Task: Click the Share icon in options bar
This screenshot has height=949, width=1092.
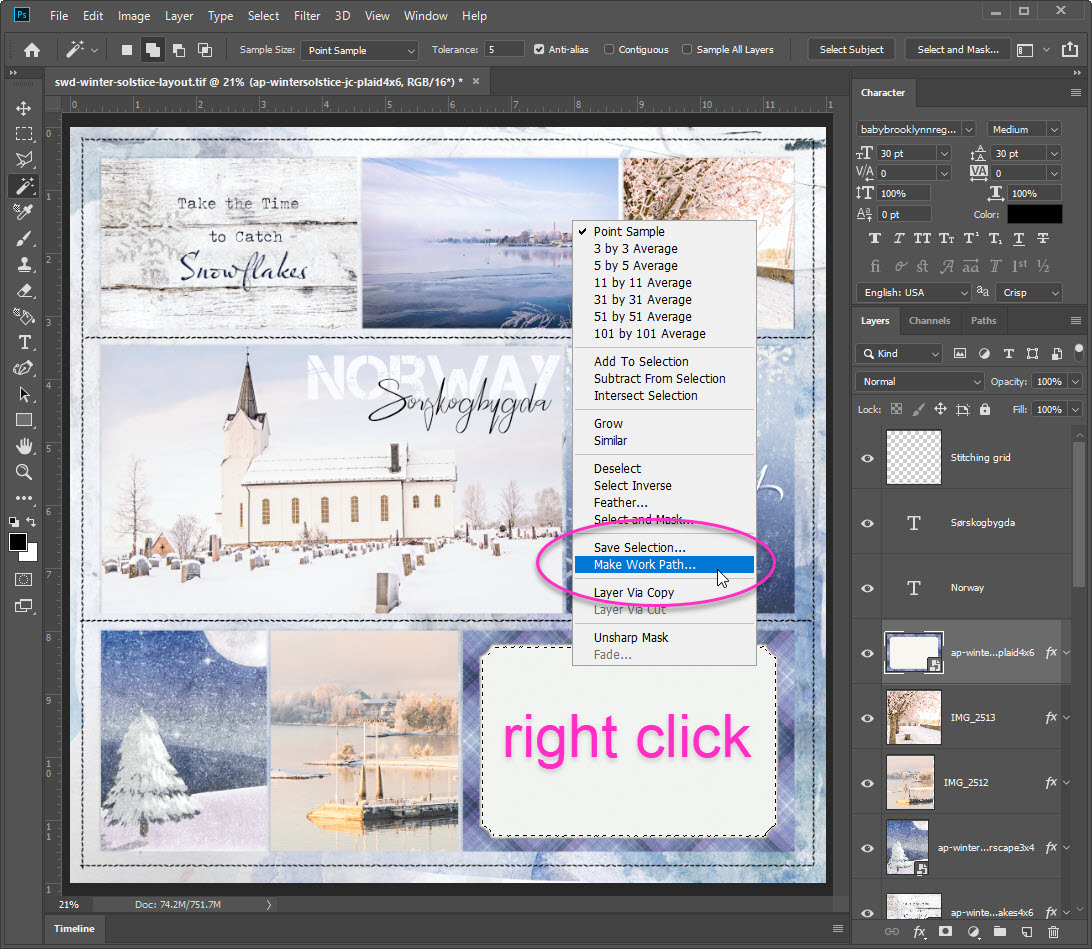Action: point(1069,49)
